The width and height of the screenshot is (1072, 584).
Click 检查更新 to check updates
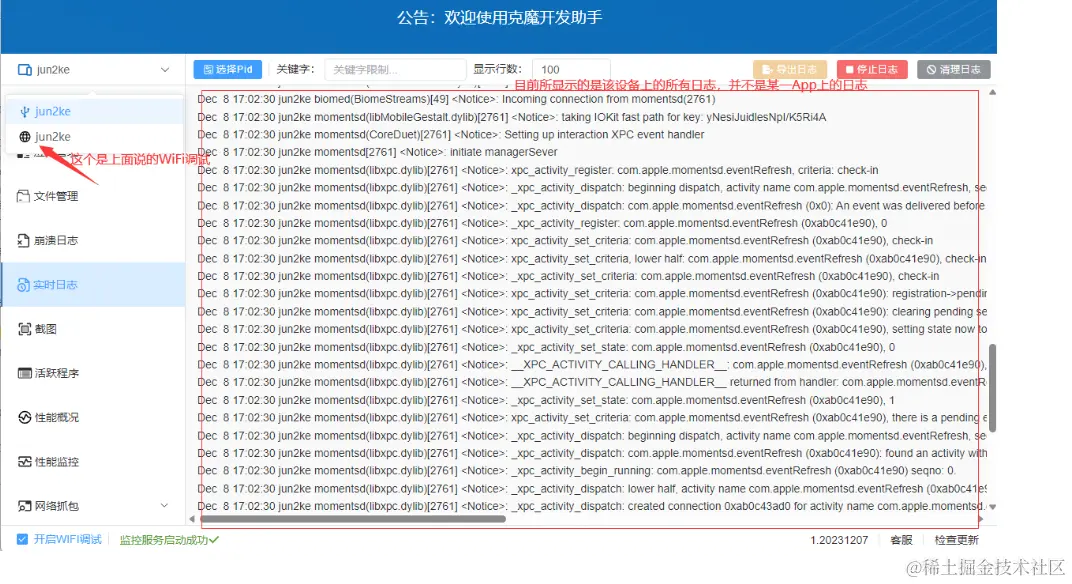tap(956, 540)
